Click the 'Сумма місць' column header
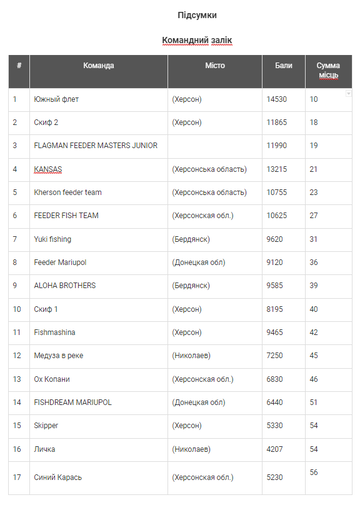 328,71
